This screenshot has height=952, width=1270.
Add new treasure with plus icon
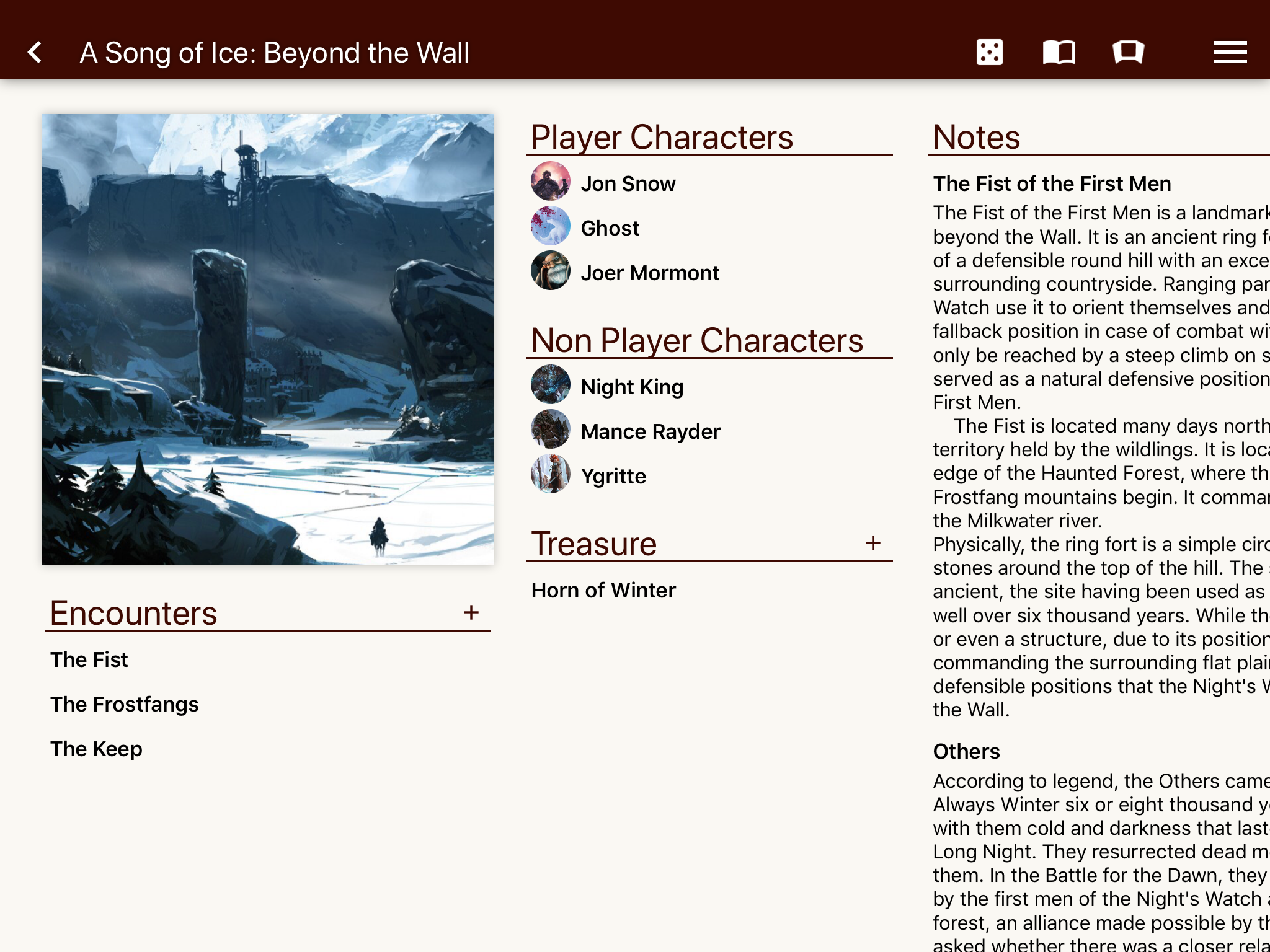coord(873,543)
